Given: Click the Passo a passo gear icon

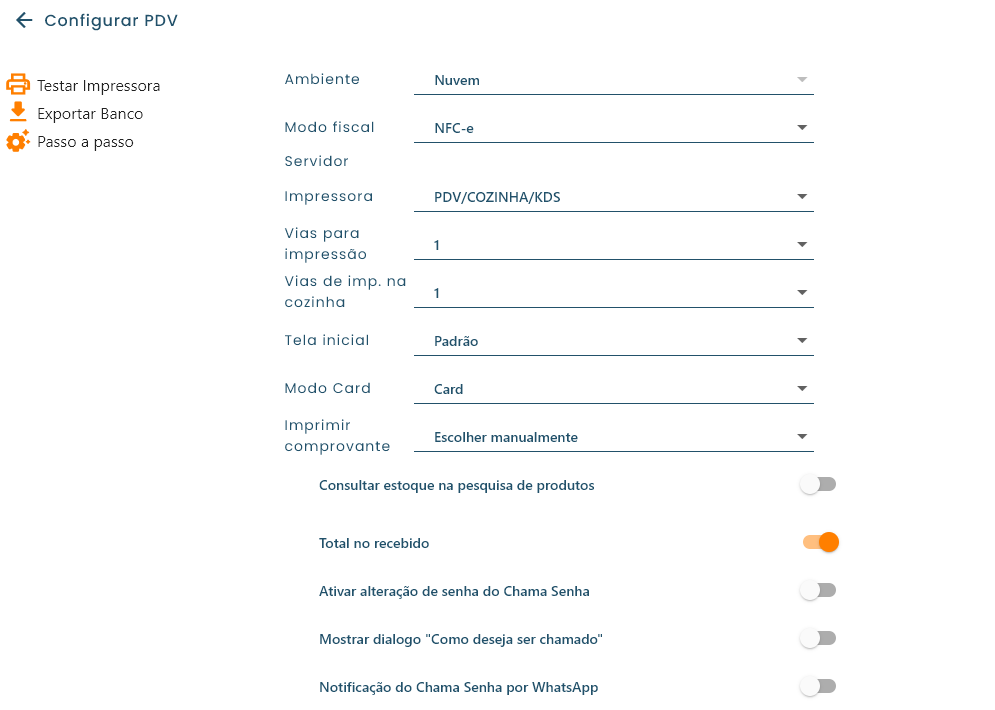Looking at the screenshot, I should tap(18, 142).
